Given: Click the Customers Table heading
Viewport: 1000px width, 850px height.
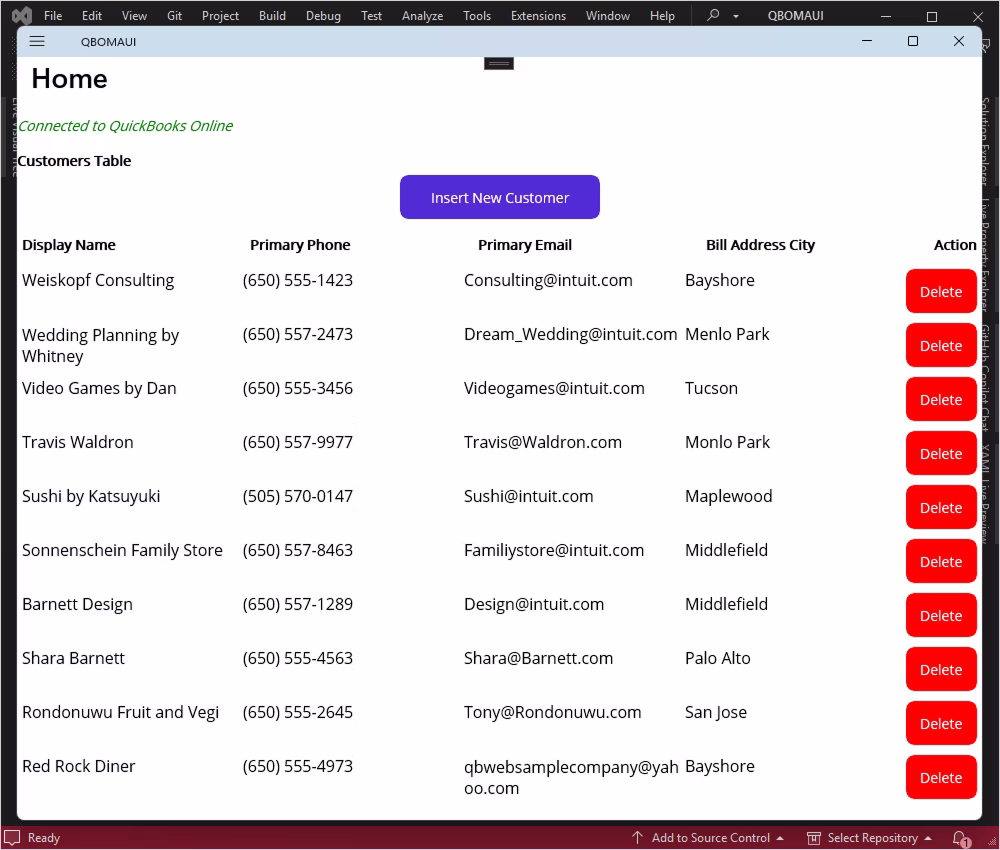Looking at the screenshot, I should 74,161.
